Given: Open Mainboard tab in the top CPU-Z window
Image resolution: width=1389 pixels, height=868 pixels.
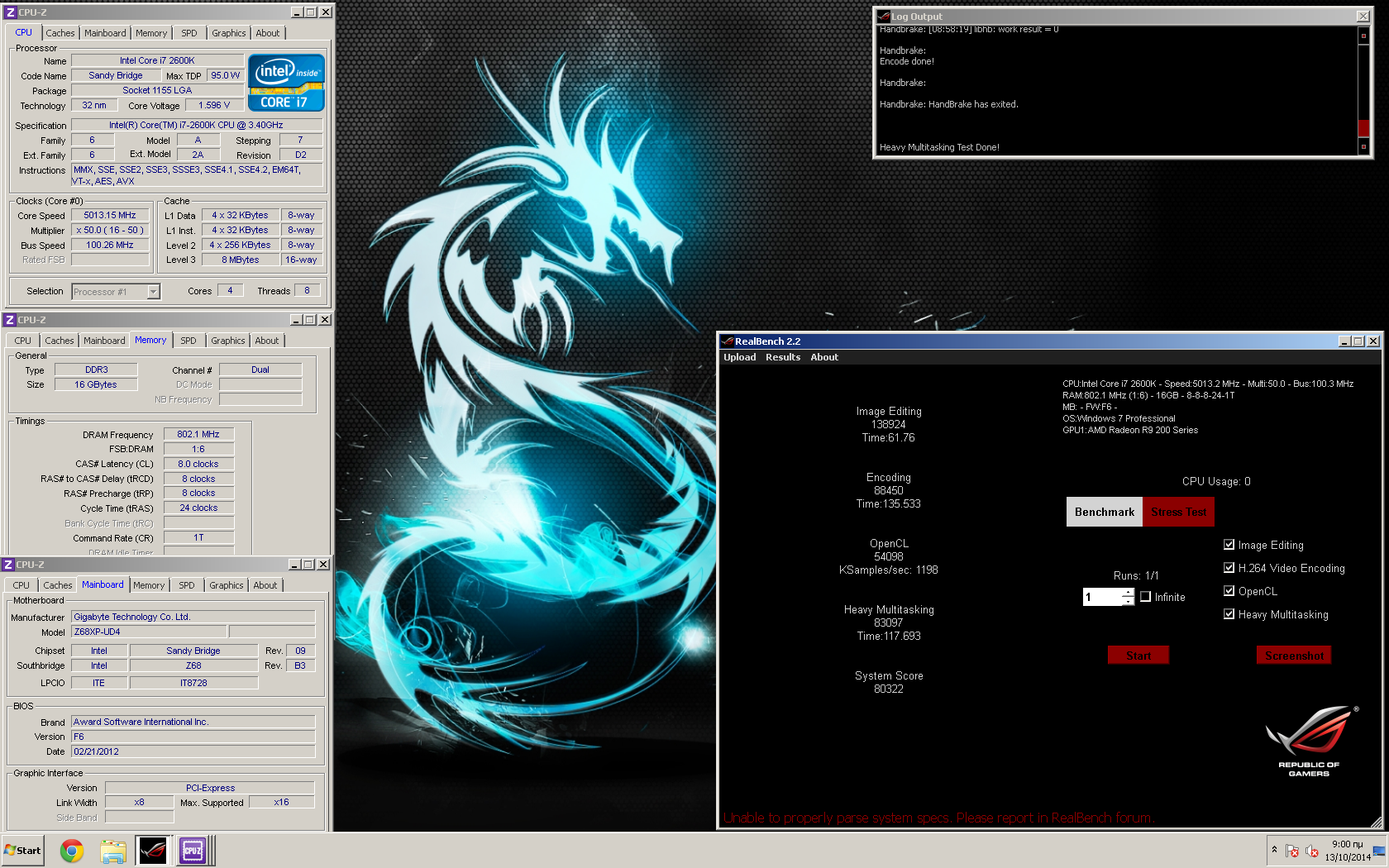Looking at the screenshot, I should click(105, 33).
